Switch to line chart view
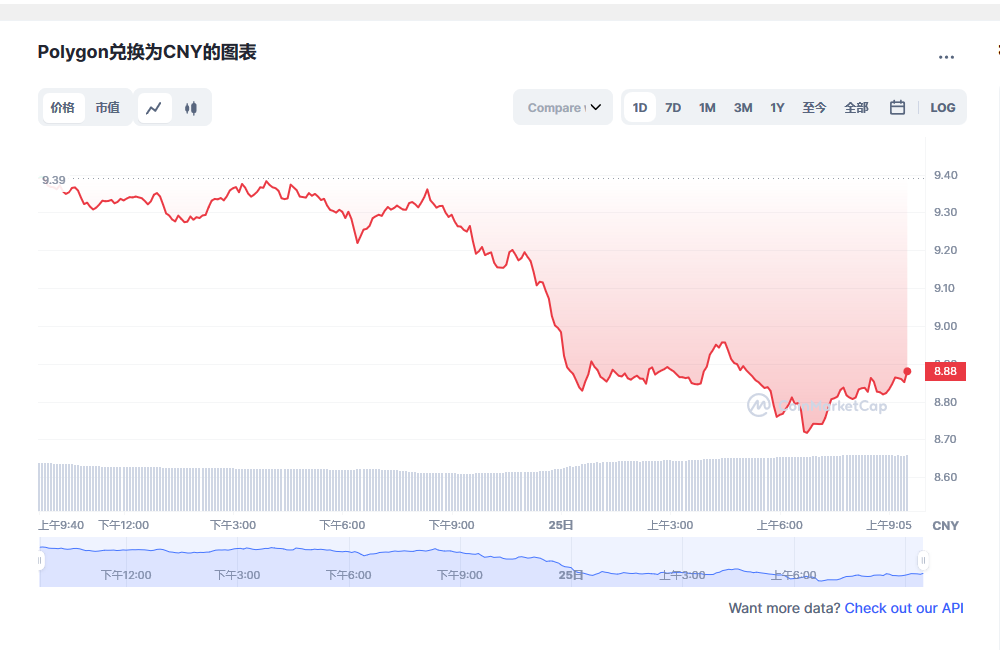The width and height of the screenshot is (1000, 650). pos(154,108)
